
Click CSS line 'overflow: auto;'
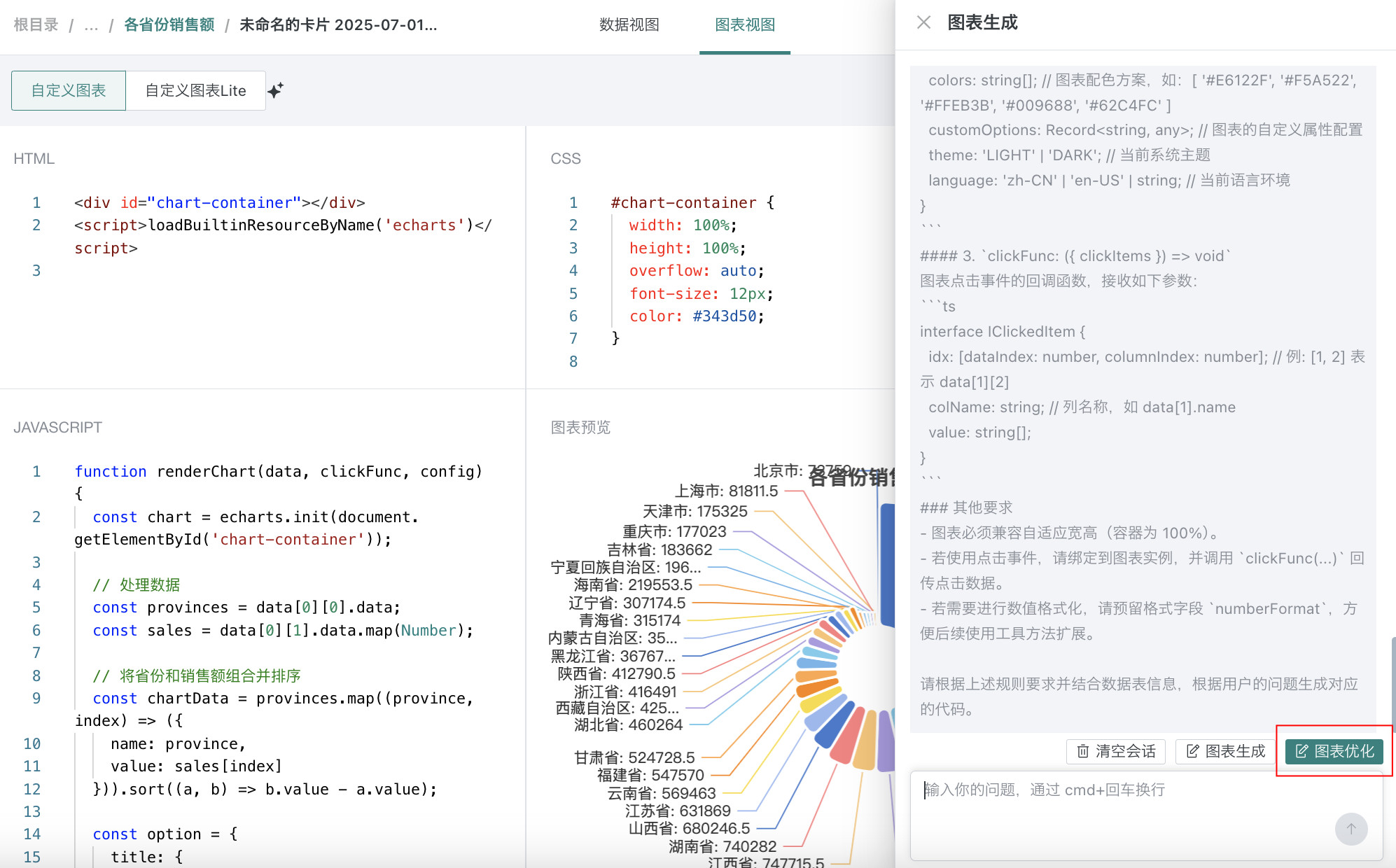[697, 271]
